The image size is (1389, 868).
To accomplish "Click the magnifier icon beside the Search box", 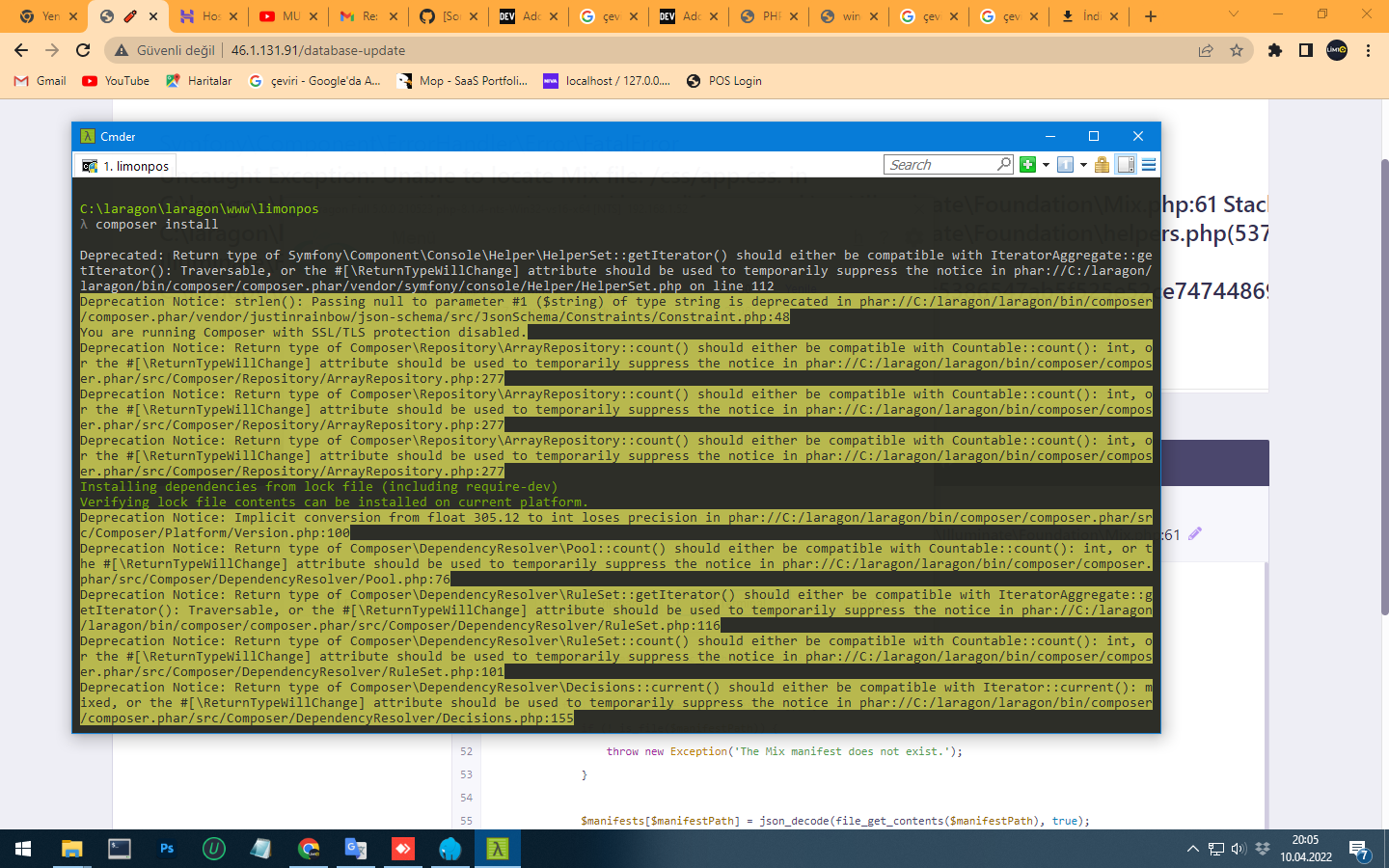I will click(1004, 164).
